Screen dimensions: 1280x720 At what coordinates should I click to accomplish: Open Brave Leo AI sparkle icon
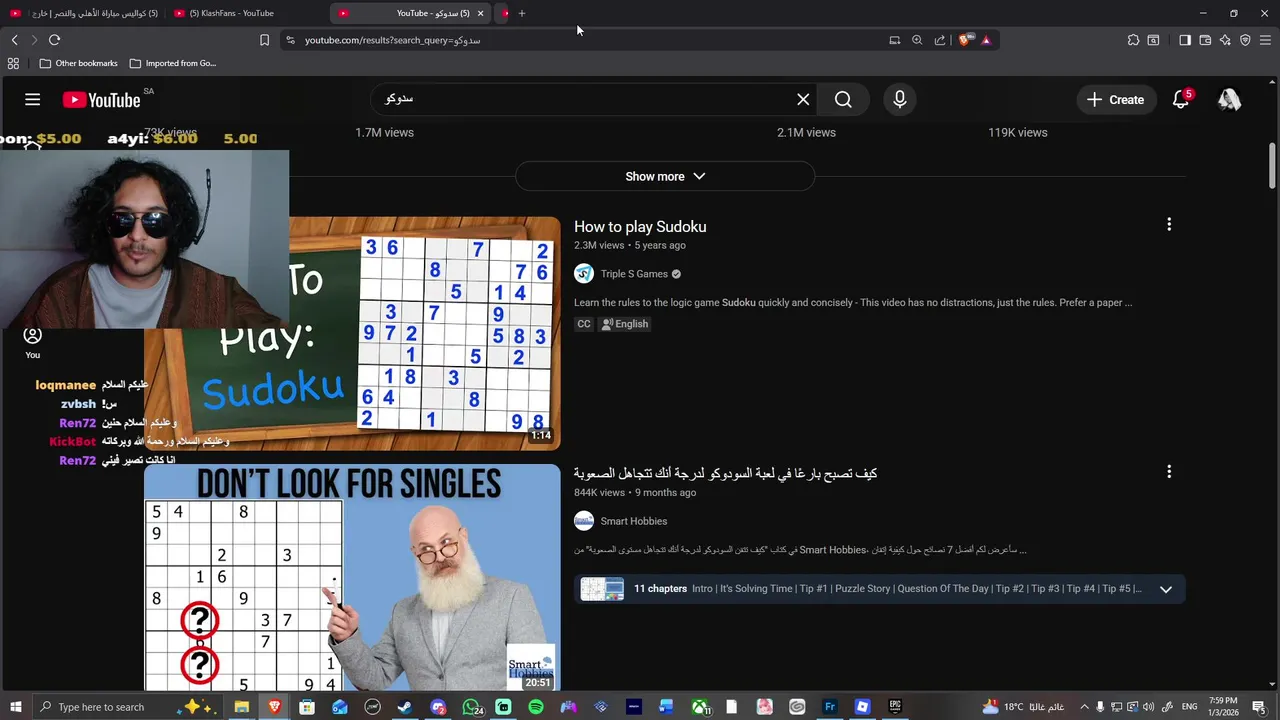click(1225, 40)
